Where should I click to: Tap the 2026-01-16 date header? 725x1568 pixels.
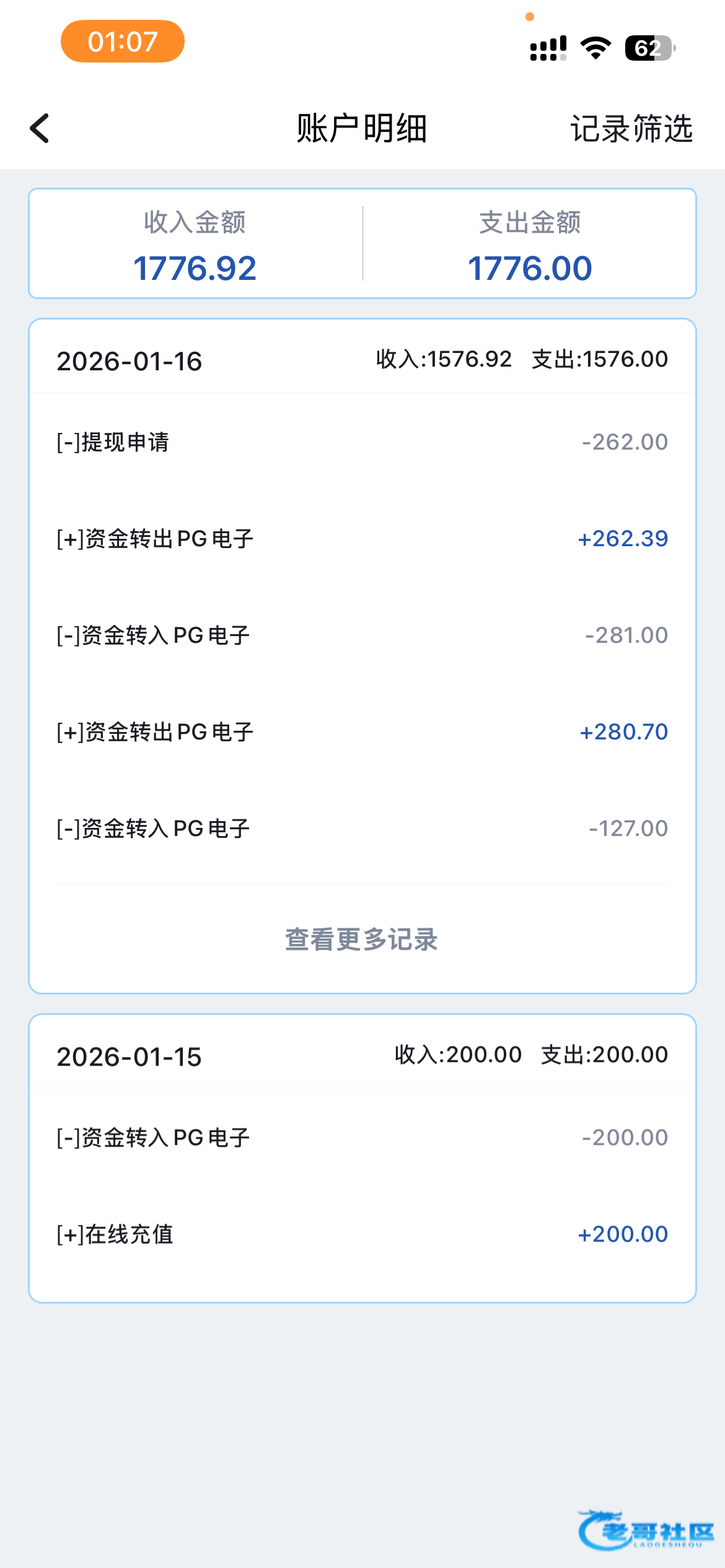[130, 361]
